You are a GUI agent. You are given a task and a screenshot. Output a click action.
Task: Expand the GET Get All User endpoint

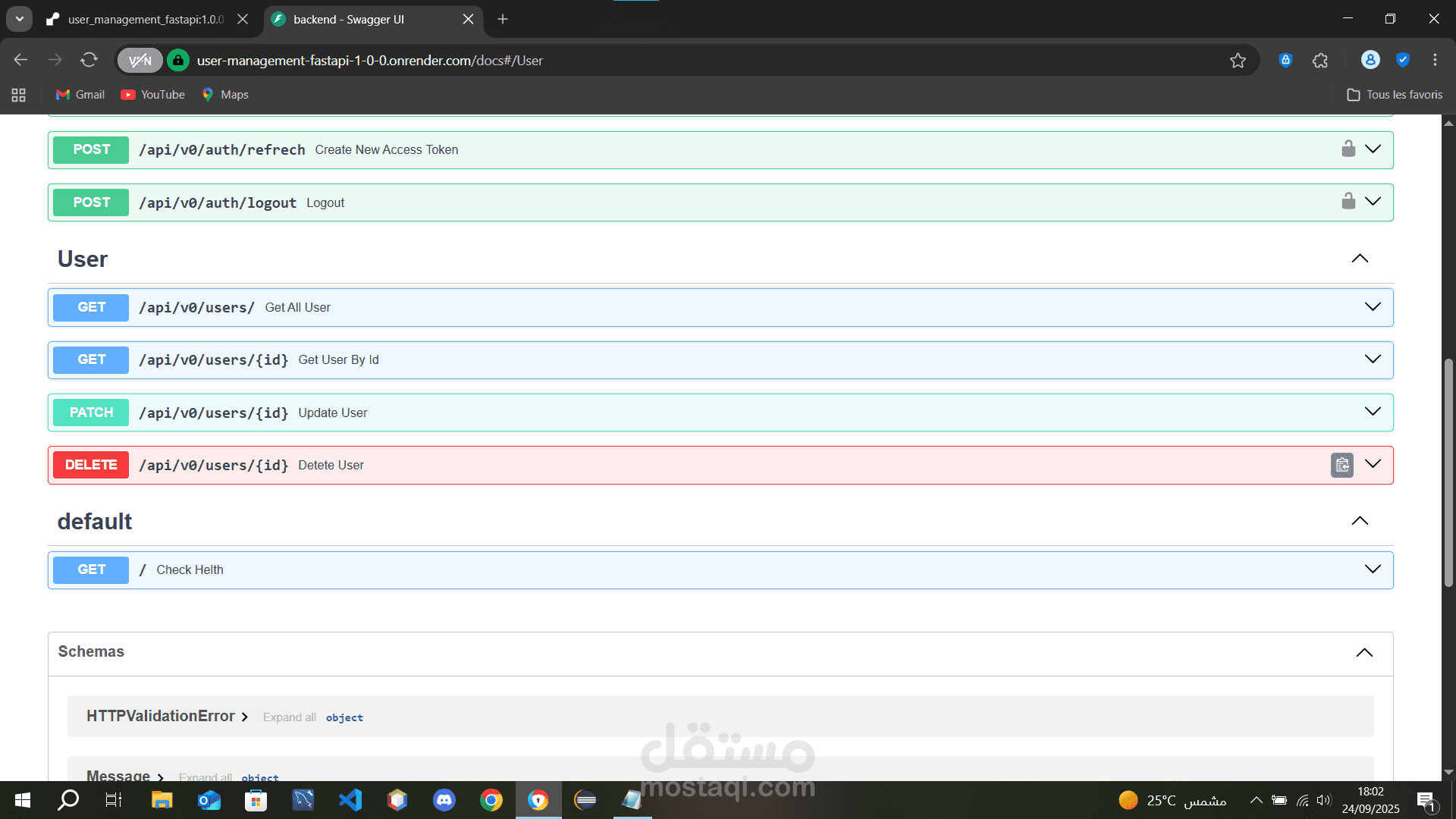pyautogui.click(x=1373, y=307)
